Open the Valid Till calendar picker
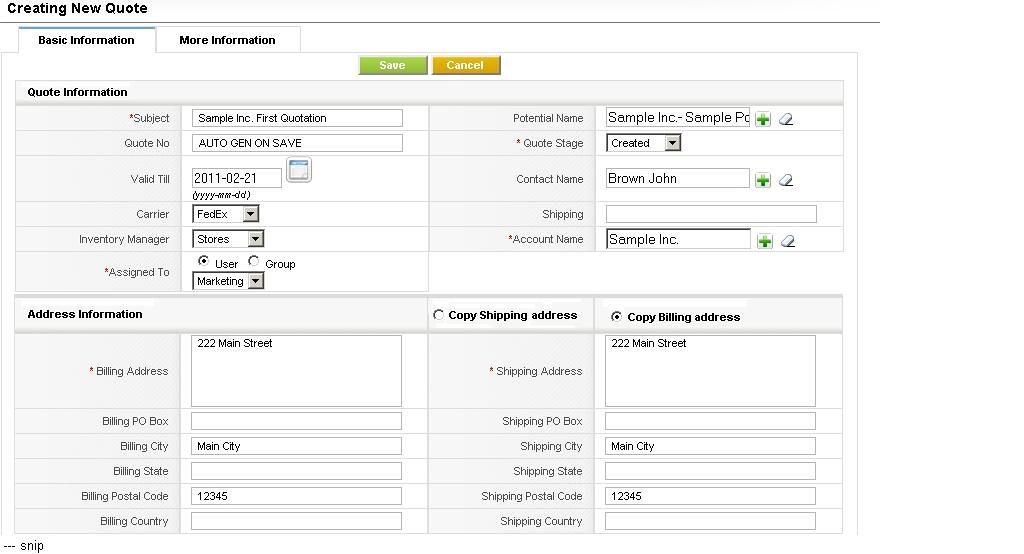This screenshot has width=1024, height=554. (299, 170)
